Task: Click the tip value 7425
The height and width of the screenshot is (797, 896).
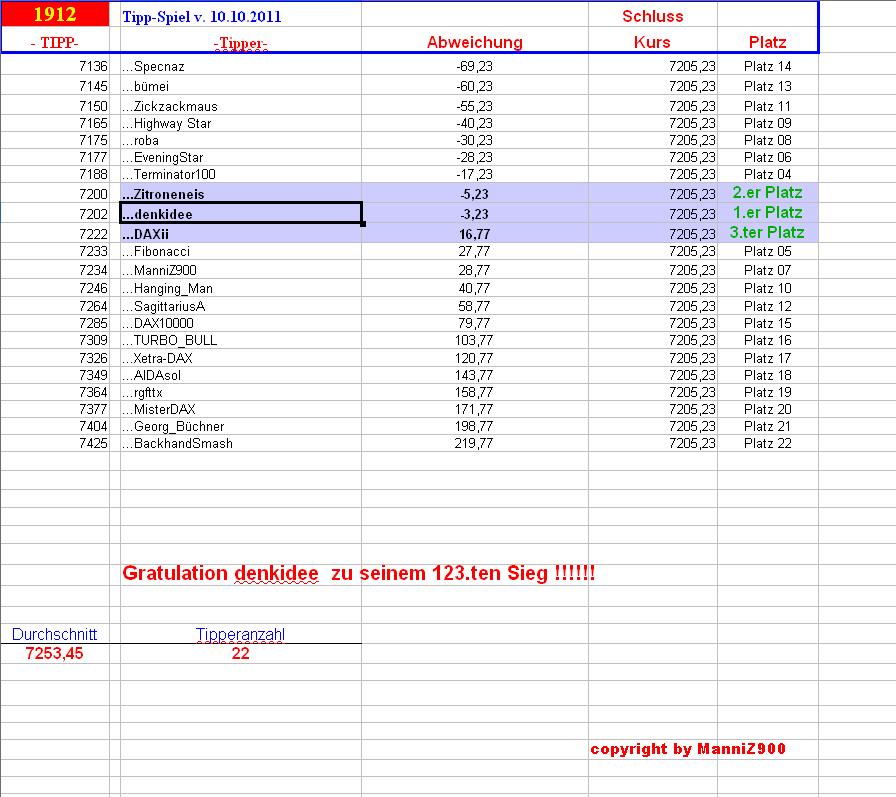Action: (93, 443)
